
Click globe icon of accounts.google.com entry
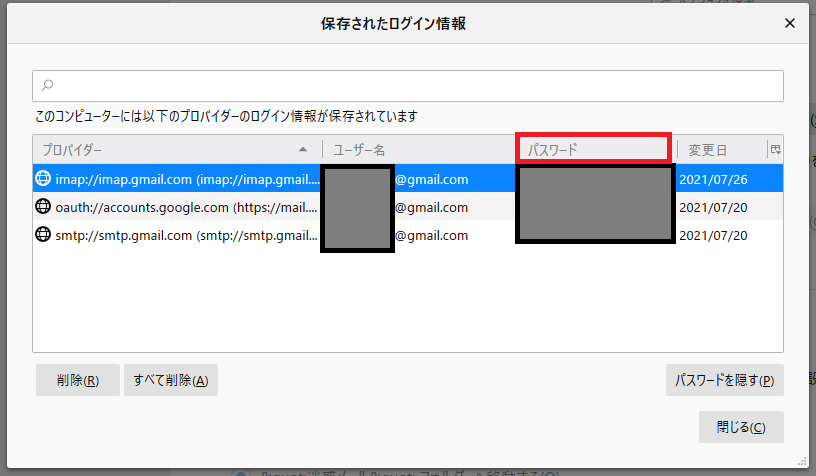43,207
